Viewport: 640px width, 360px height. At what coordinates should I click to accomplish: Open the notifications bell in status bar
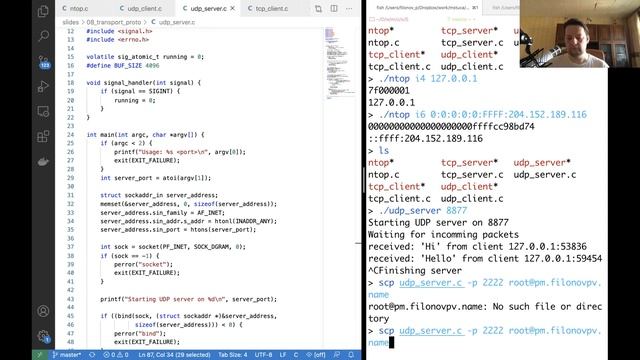pos(351,355)
